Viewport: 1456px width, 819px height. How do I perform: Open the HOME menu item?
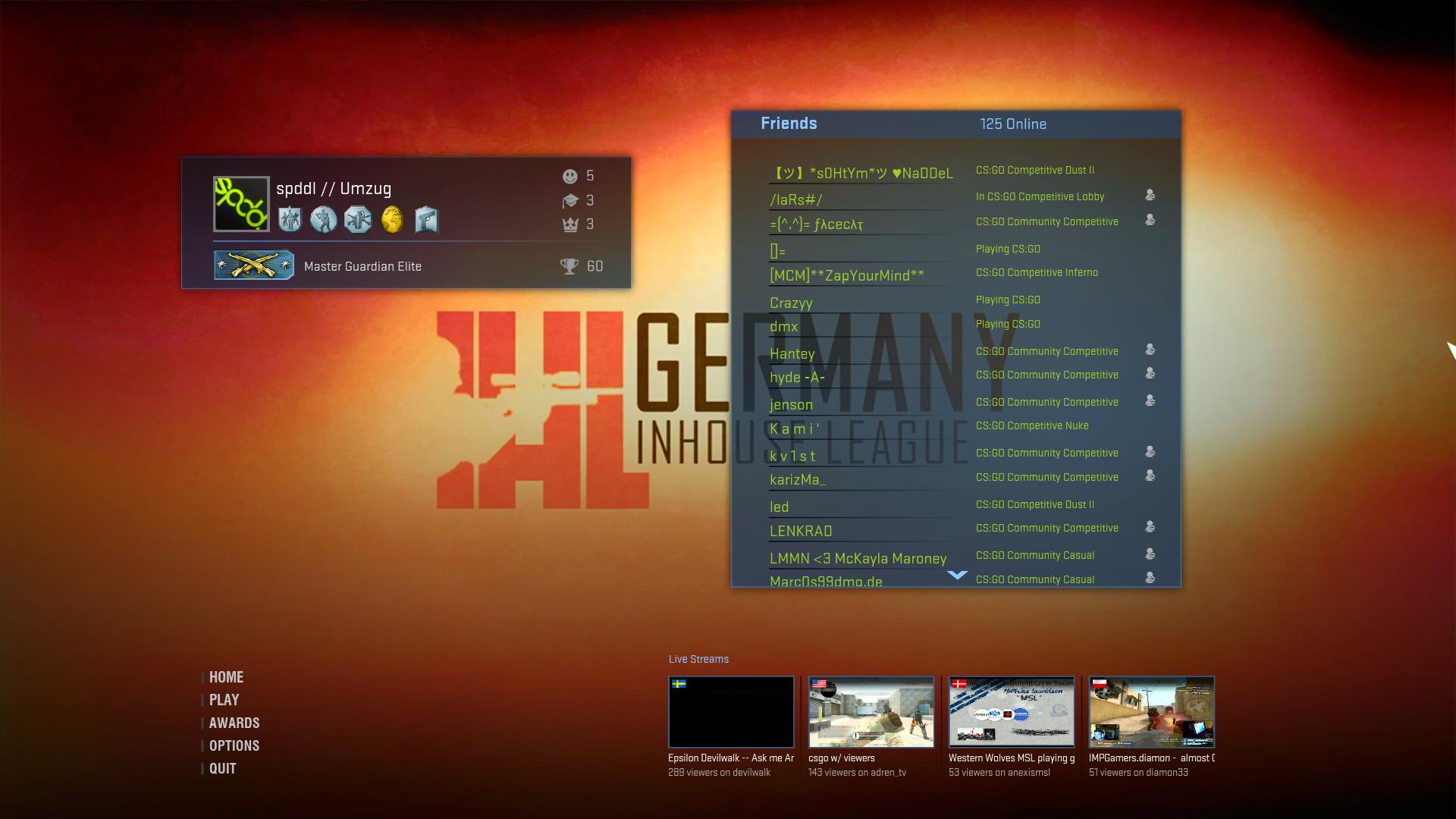point(225,676)
